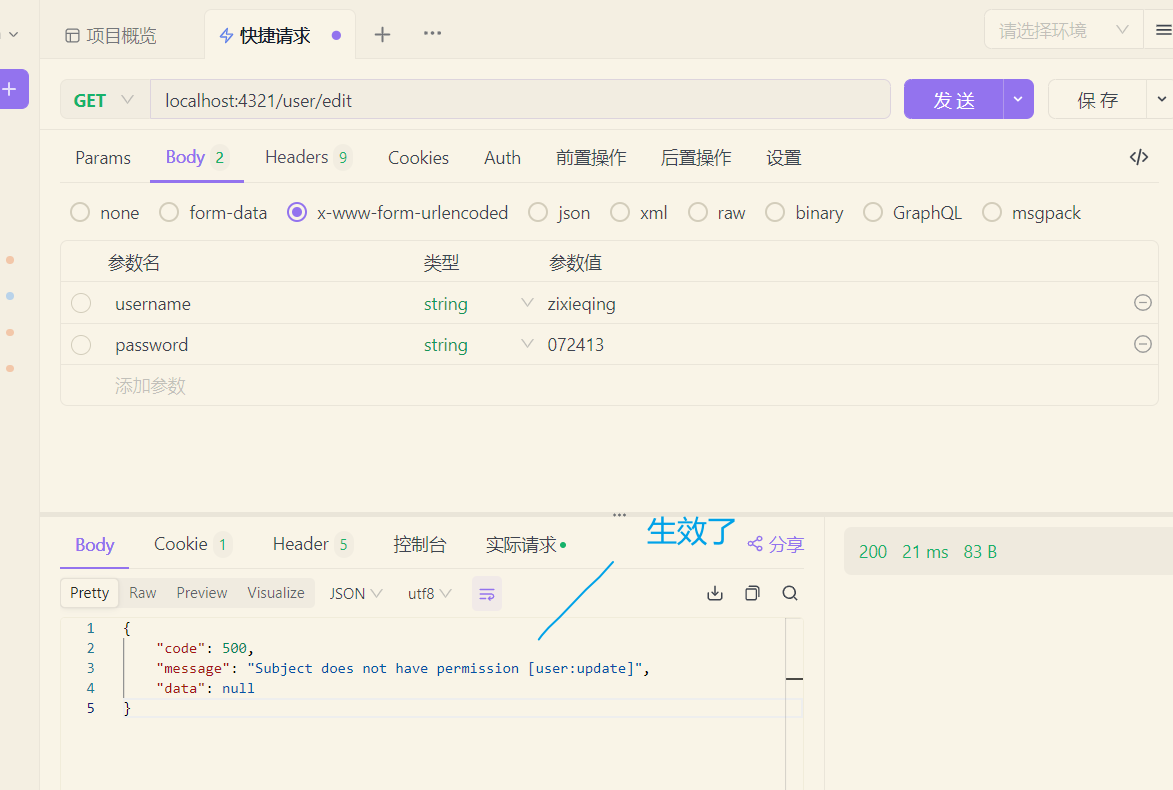Copy the response body to clipboard
The image size is (1173, 790).
click(x=752, y=593)
